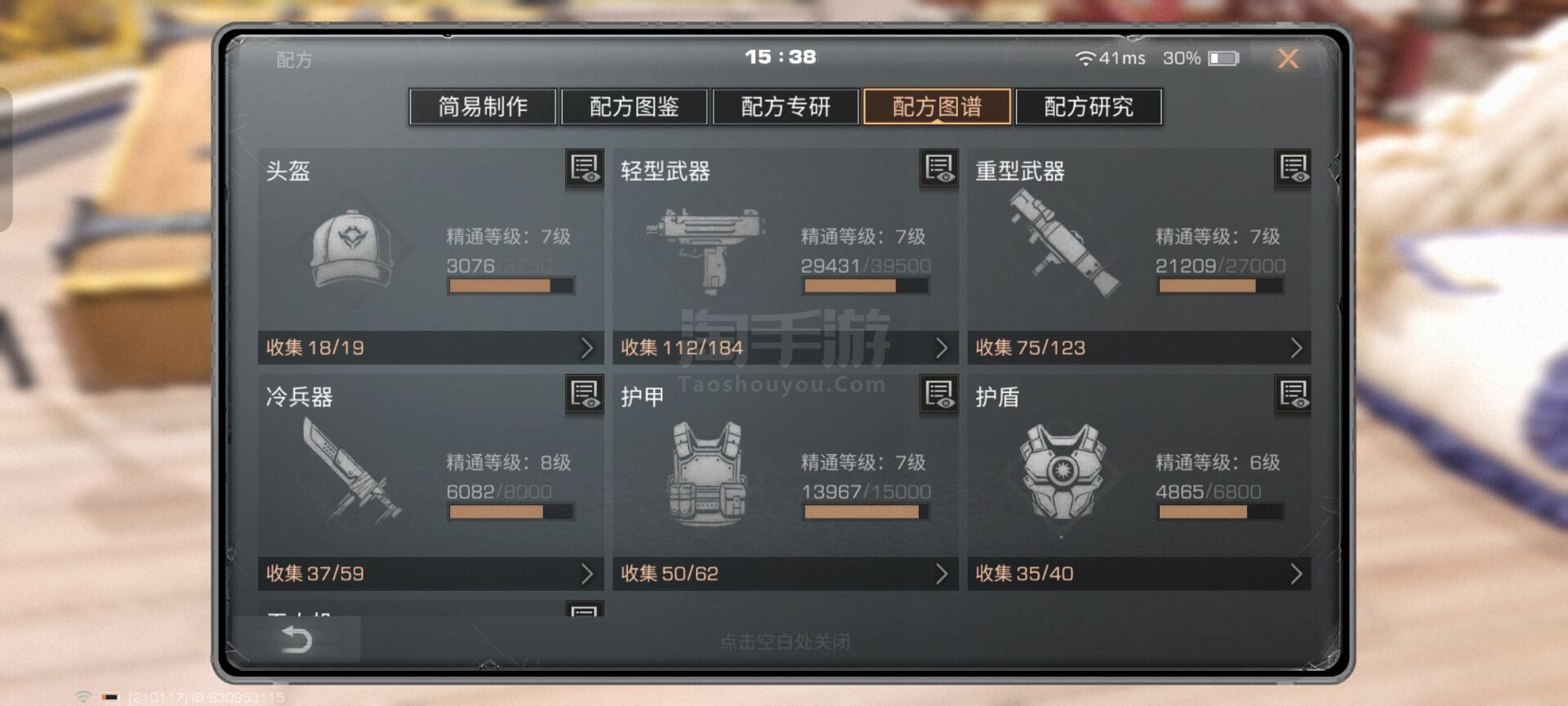Click the list-eye icon on the 护盾 card
1568x706 pixels.
tap(1294, 395)
